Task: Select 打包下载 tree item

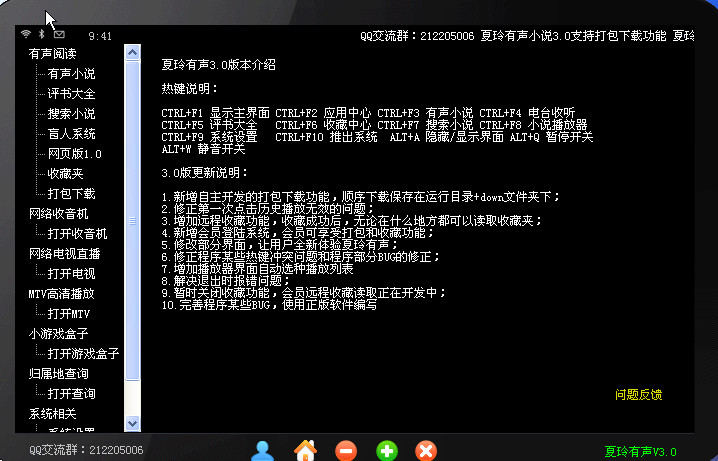Action: click(71, 194)
